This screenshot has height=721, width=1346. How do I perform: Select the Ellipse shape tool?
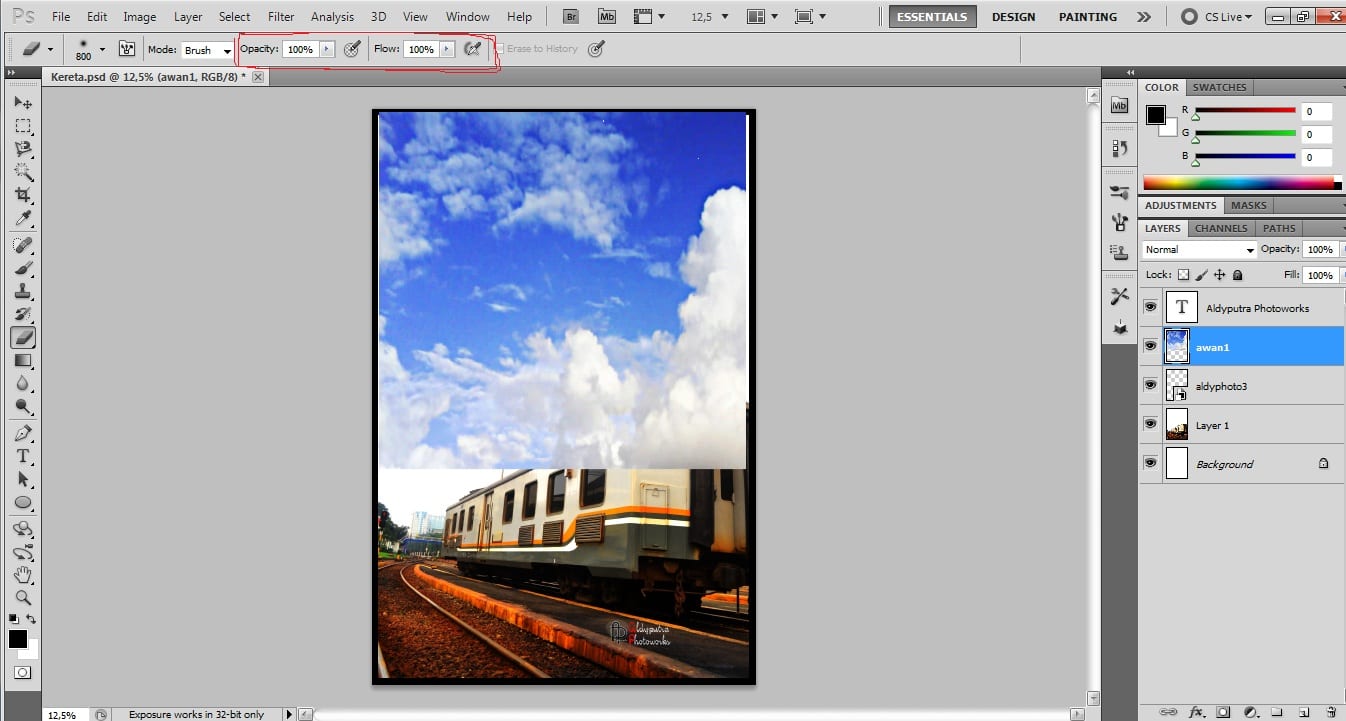tap(22, 503)
